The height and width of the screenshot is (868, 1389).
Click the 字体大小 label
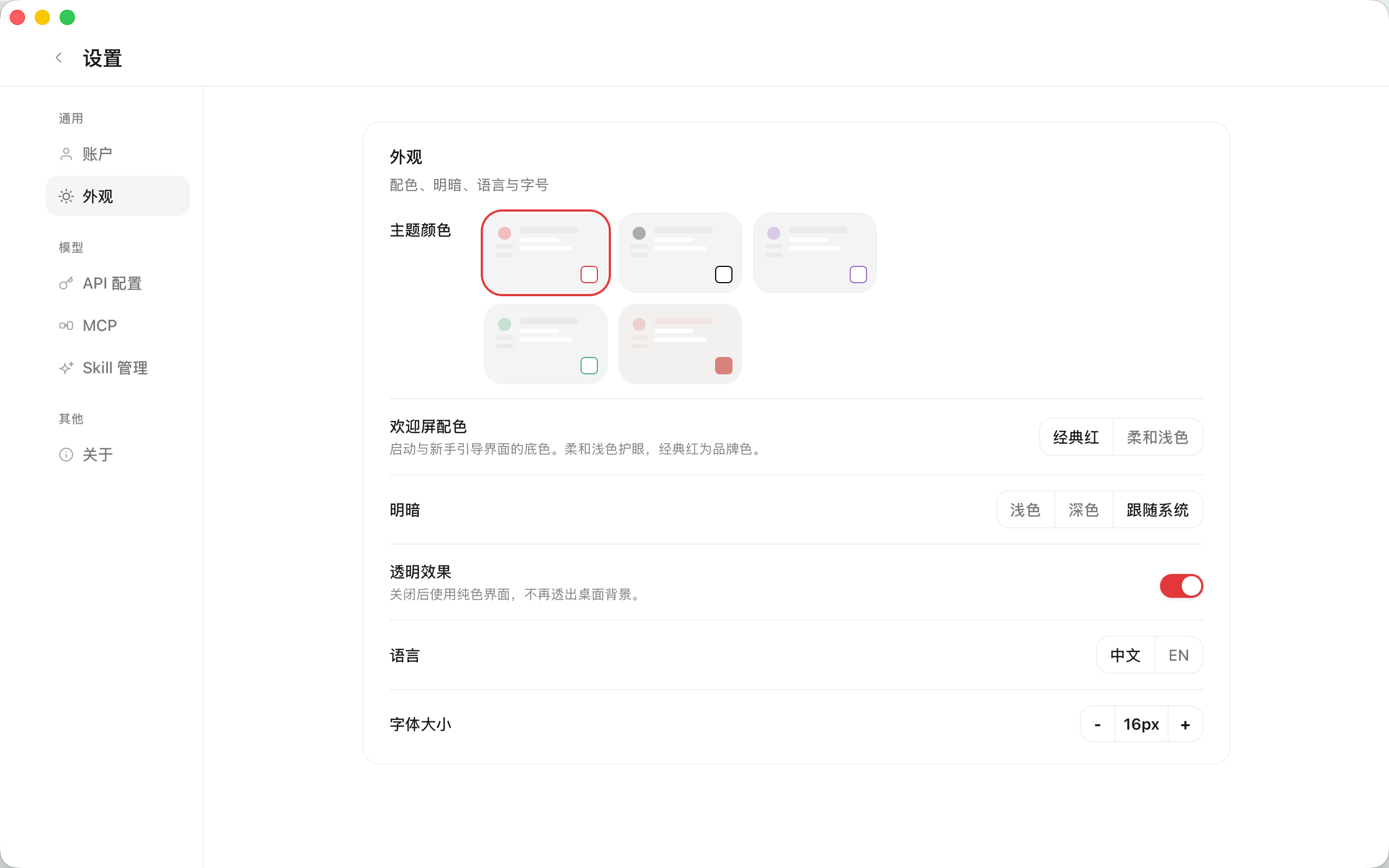pos(420,724)
